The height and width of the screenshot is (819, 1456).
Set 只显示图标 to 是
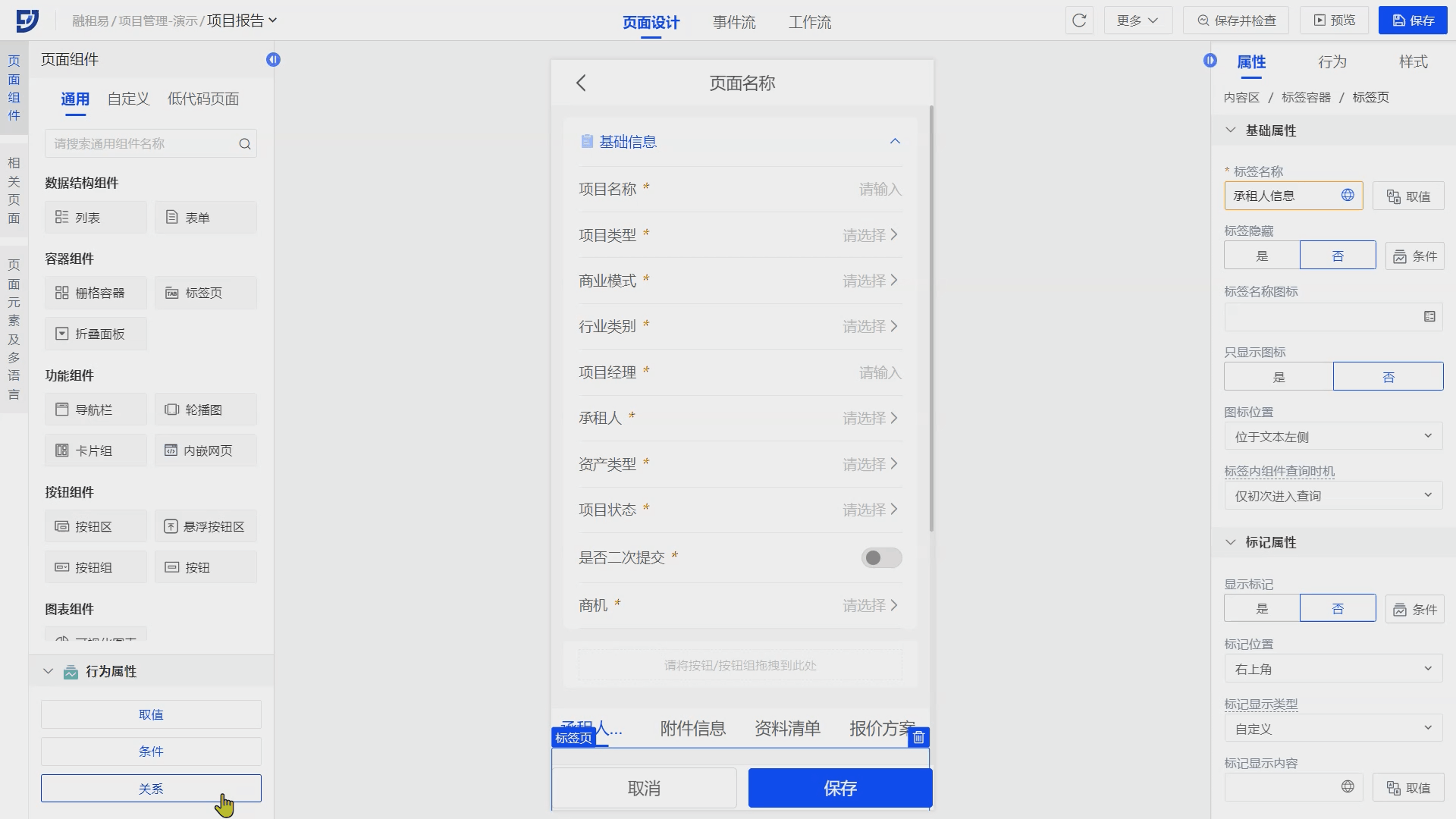point(1279,377)
